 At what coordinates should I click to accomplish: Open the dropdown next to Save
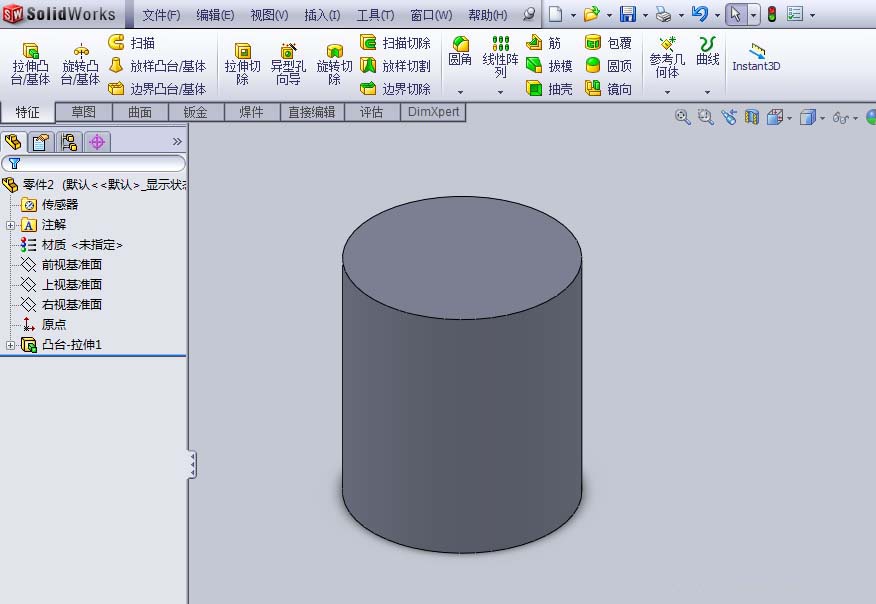tap(645, 15)
